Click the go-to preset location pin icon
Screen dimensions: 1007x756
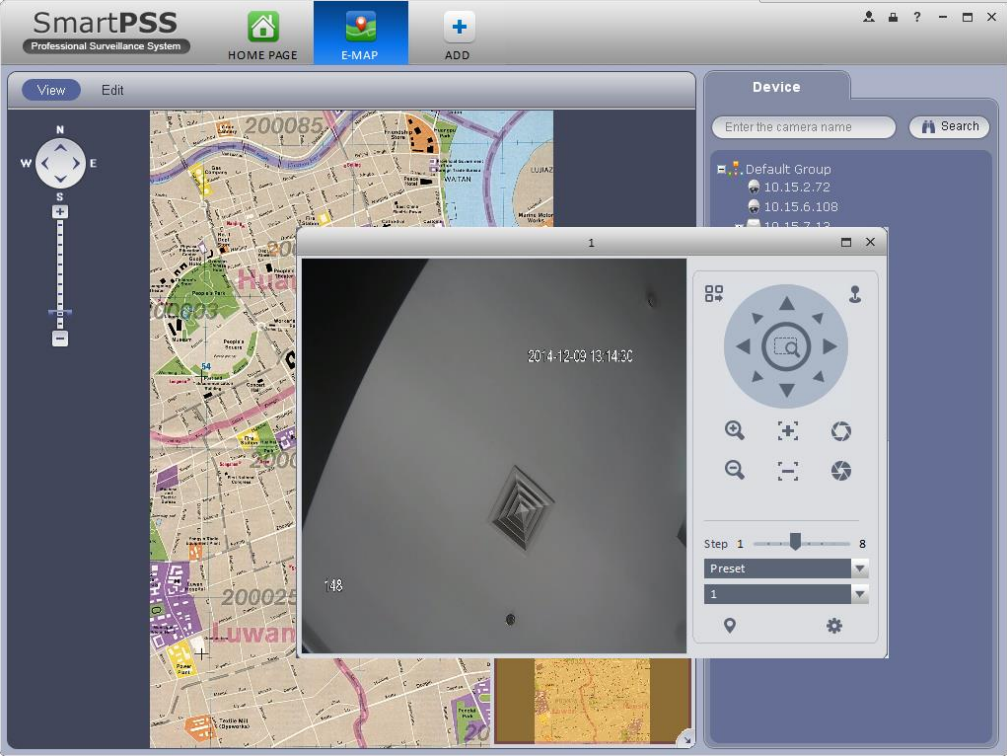730,626
